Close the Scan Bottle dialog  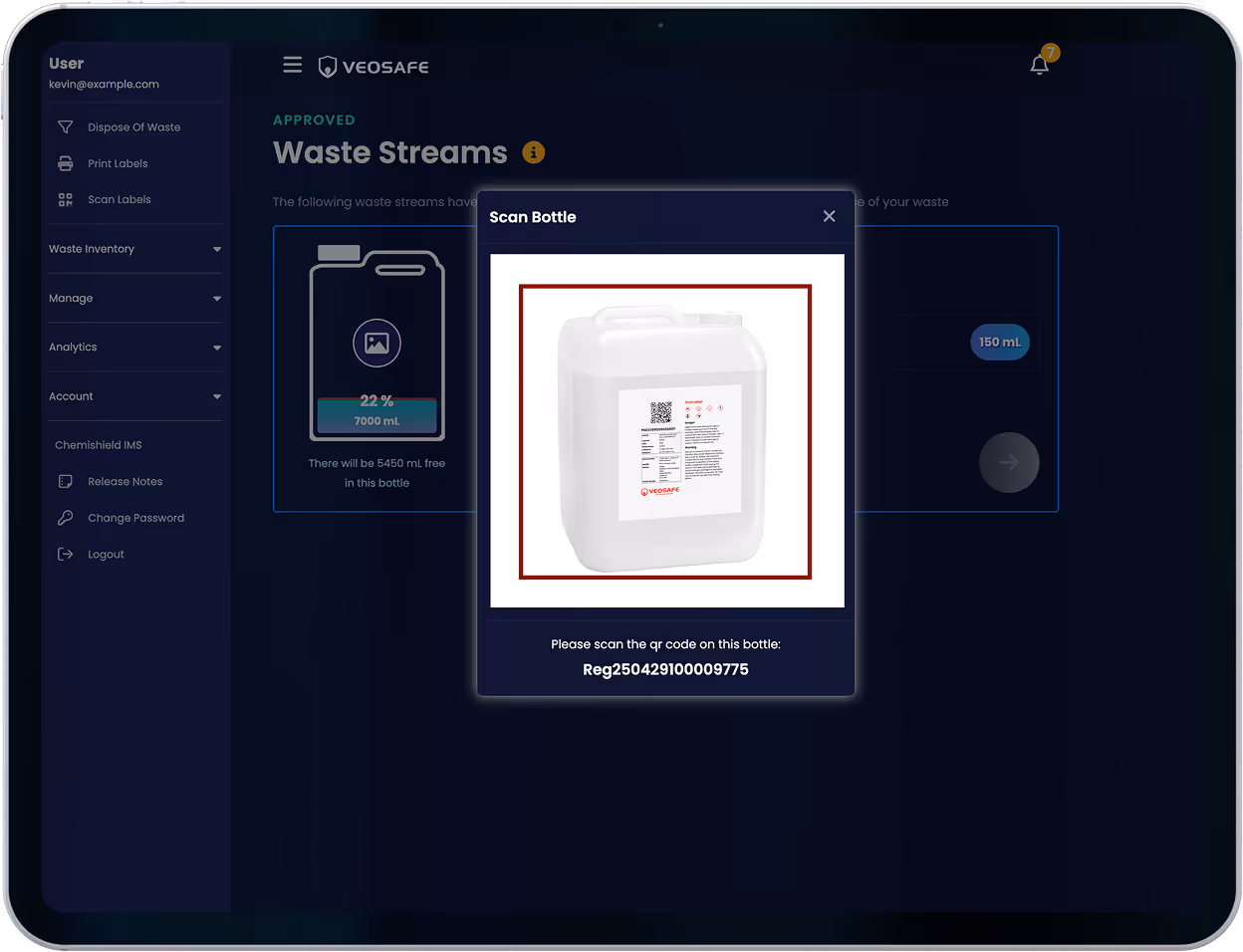click(829, 216)
